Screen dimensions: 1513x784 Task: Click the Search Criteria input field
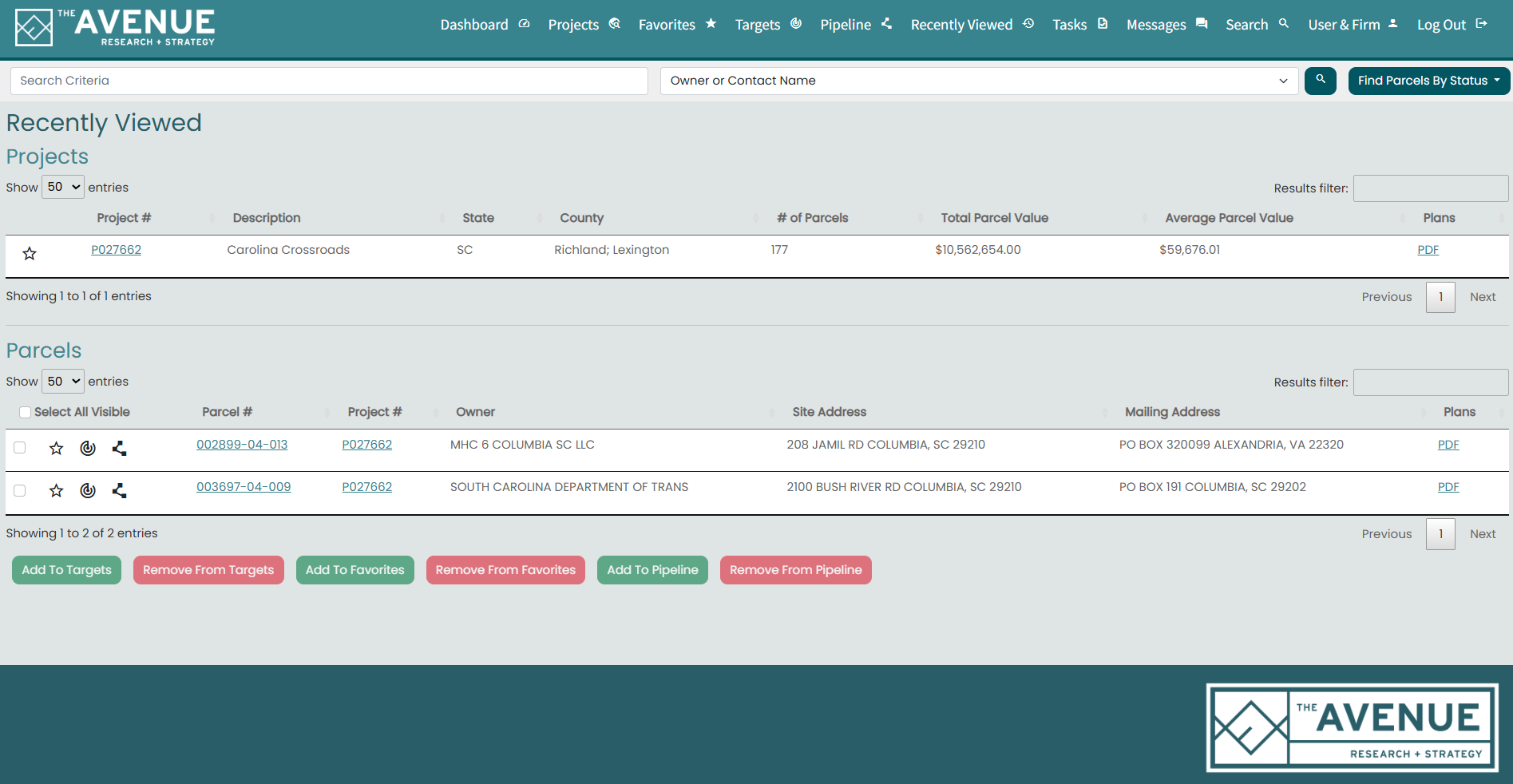tap(329, 81)
